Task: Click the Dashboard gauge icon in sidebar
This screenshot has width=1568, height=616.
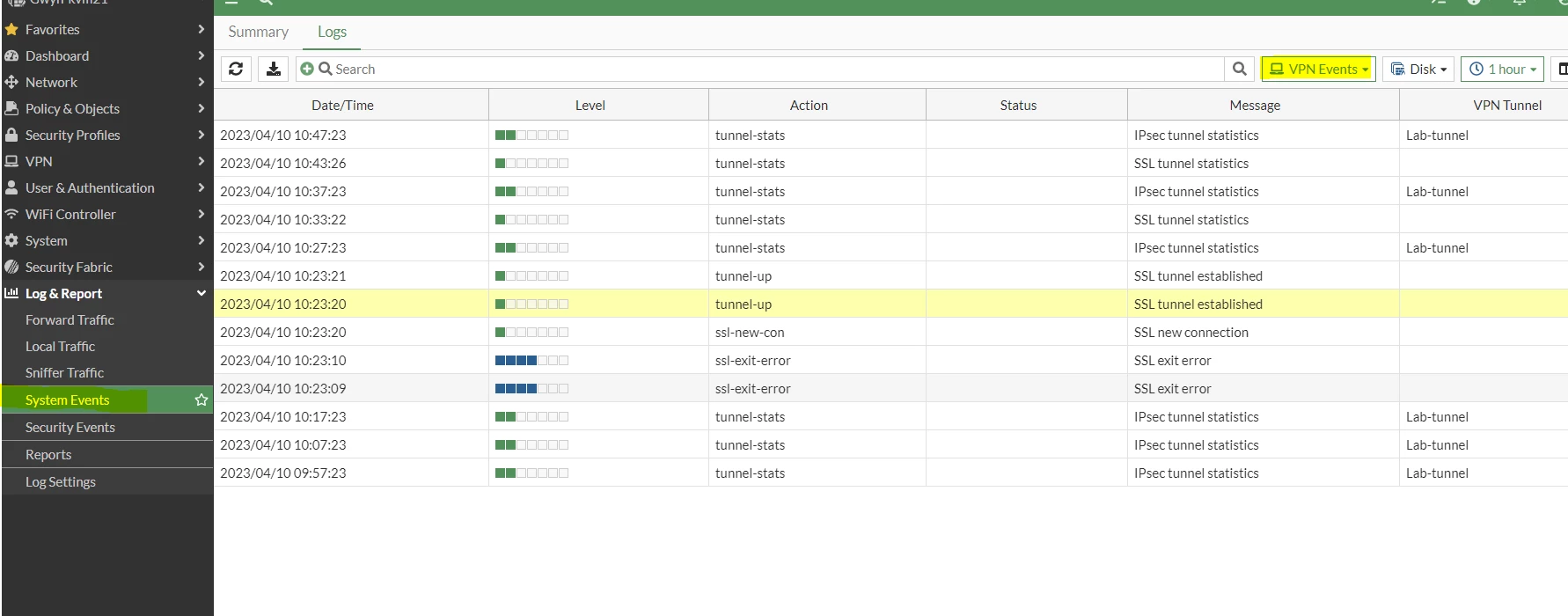Action: (11, 56)
